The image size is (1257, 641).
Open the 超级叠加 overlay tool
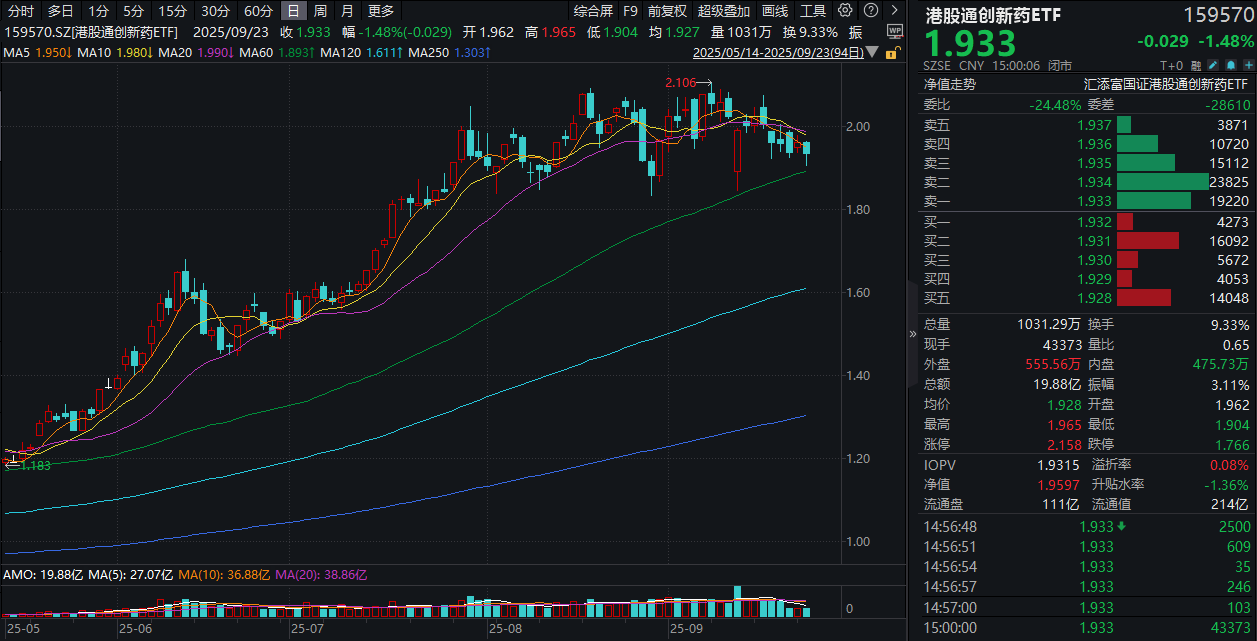point(723,11)
